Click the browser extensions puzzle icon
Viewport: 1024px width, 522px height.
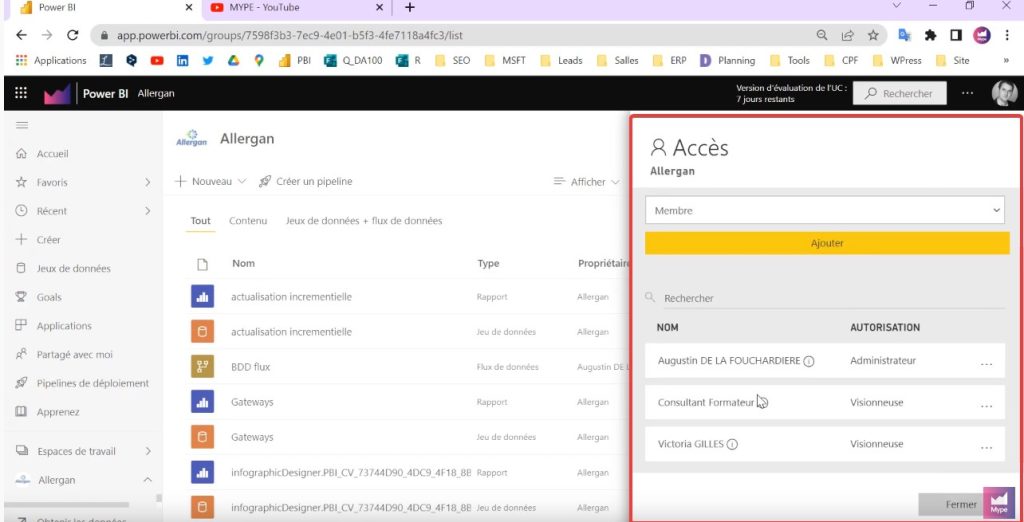point(931,35)
